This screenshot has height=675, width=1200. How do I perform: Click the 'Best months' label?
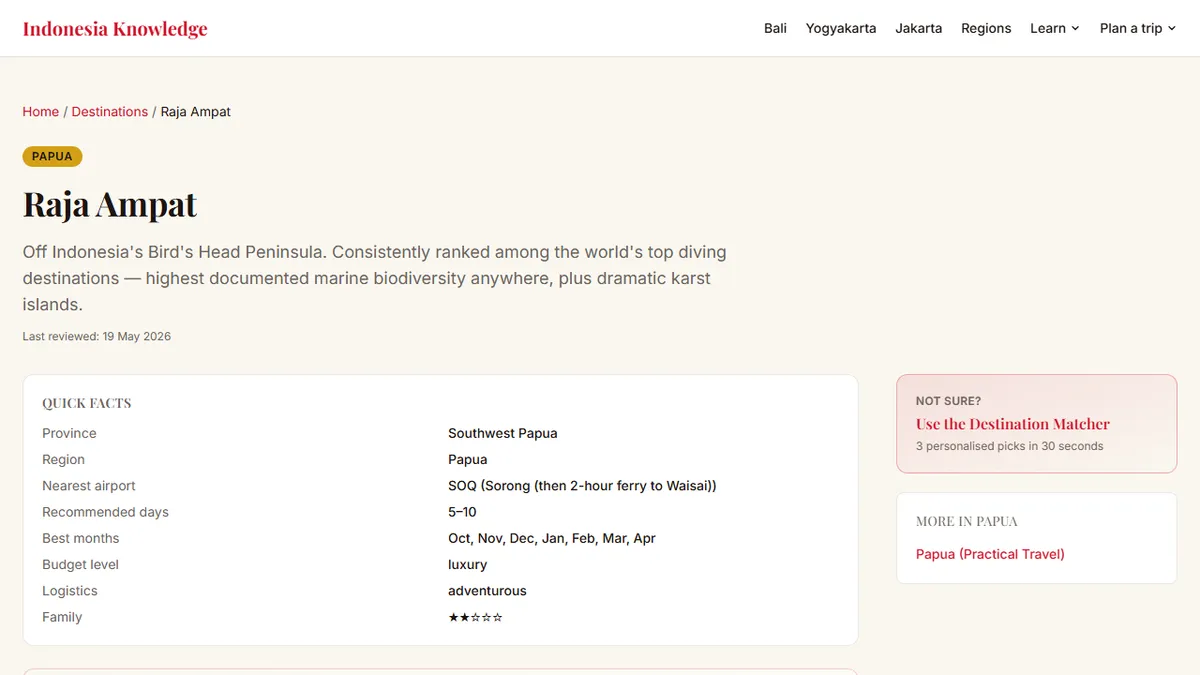pyautogui.click(x=80, y=538)
